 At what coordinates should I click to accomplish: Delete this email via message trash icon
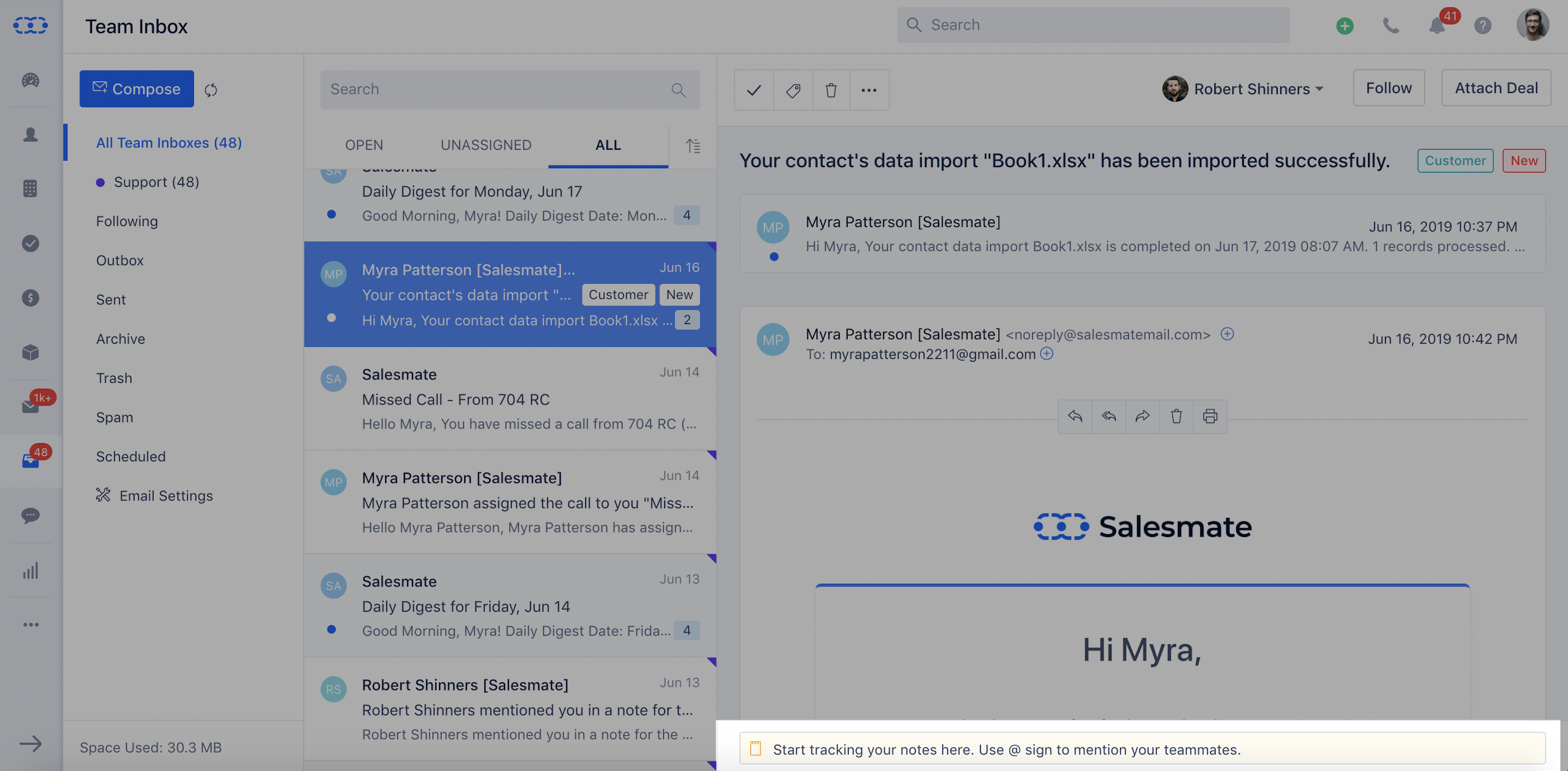pyautogui.click(x=1177, y=416)
